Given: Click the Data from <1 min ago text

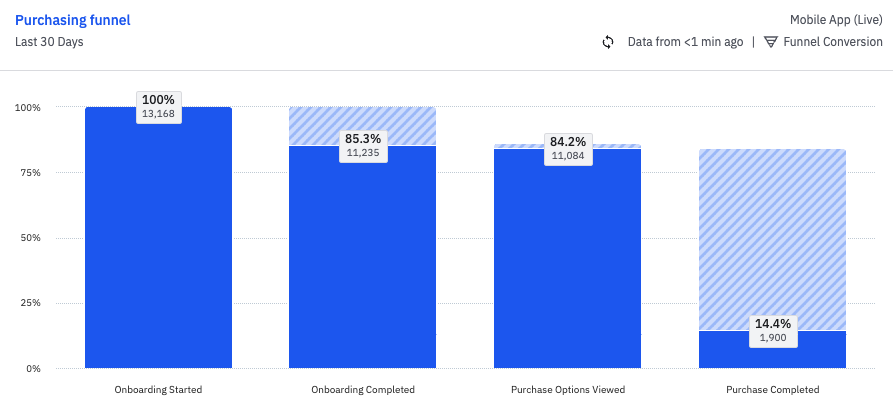Looking at the screenshot, I should pos(685,42).
